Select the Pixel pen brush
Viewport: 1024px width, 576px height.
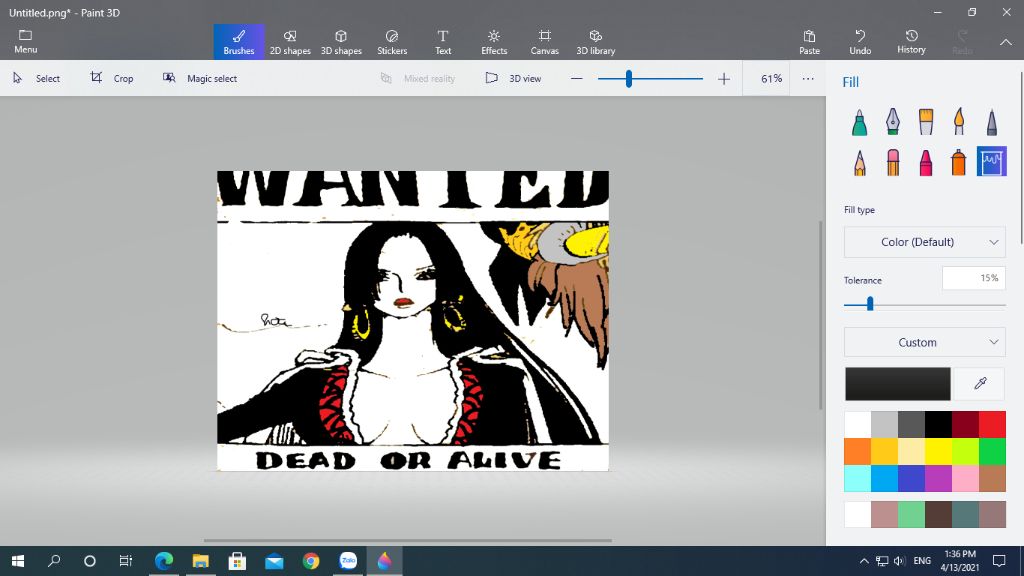click(x=992, y=121)
